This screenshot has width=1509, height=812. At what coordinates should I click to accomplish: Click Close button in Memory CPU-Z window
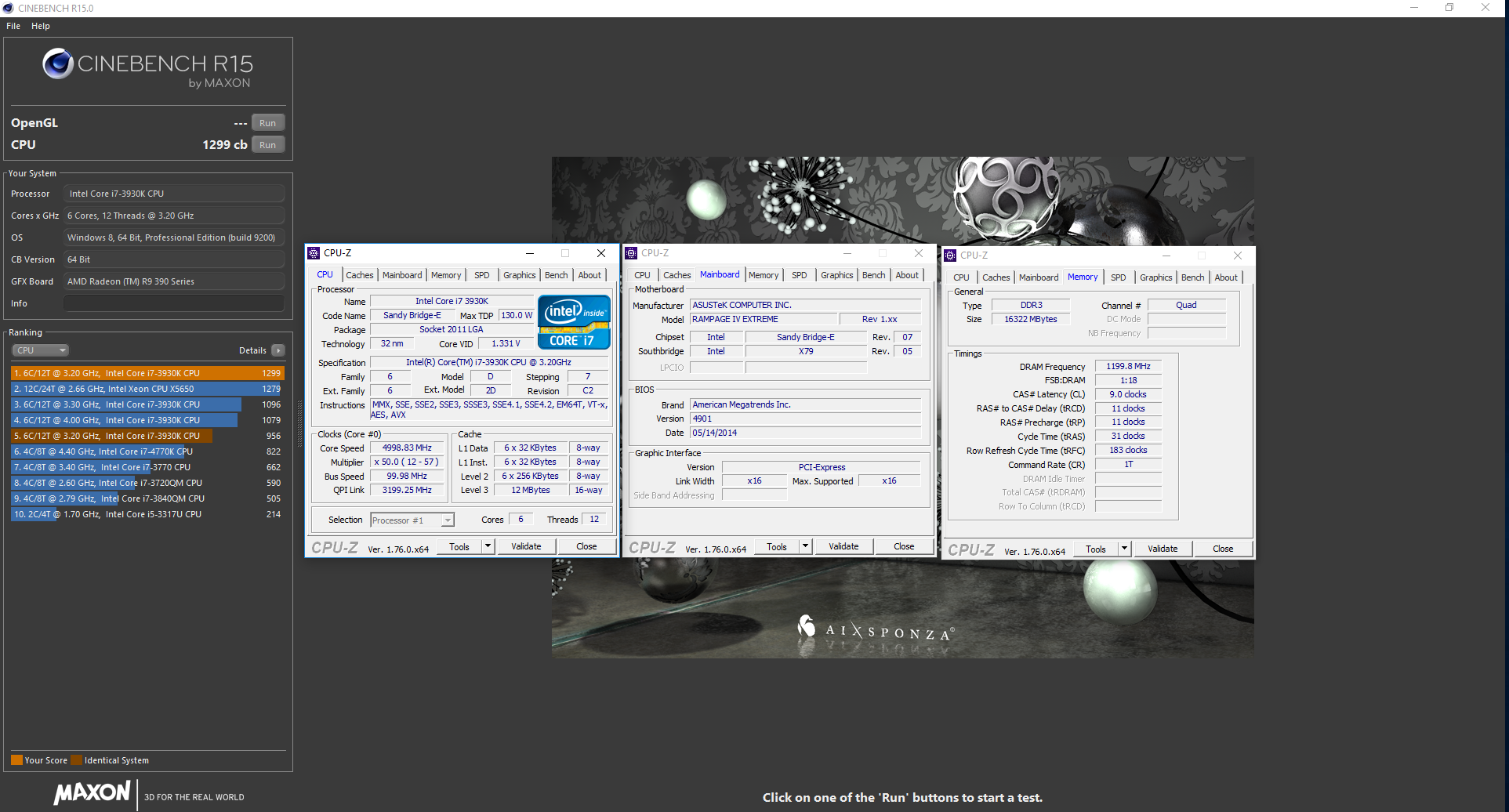1223,549
